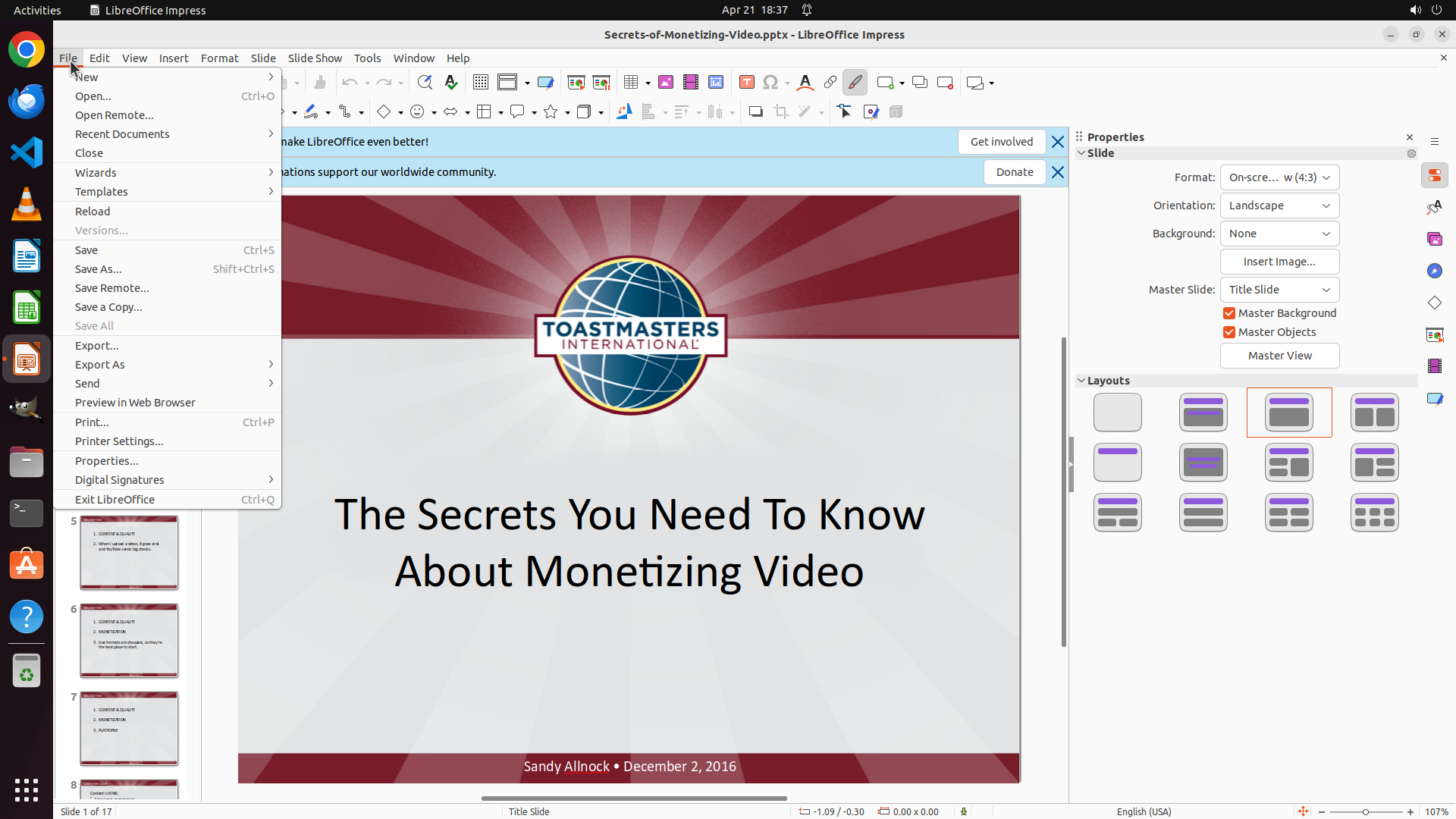Viewport: 1456px width, 819px height.
Task: Click the Insert Image toolbar icon
Action: [x=666, y=83]
